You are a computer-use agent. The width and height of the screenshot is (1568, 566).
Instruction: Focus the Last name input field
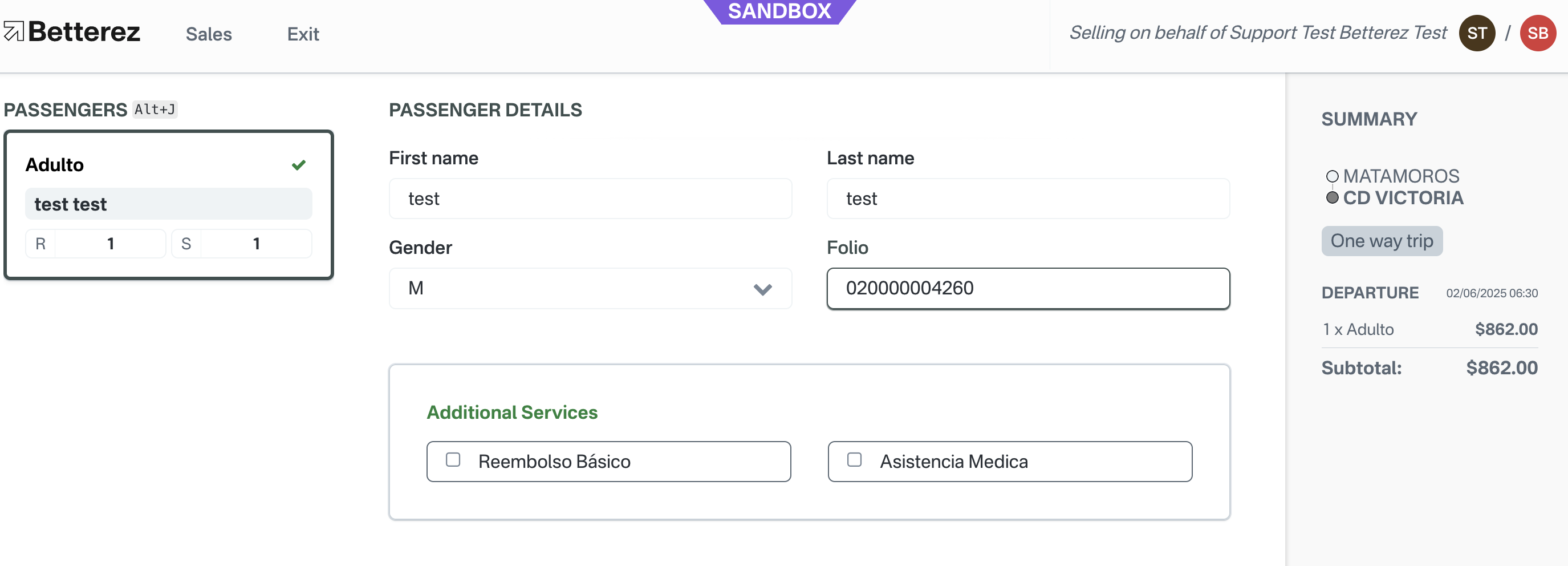[1027, 199]
